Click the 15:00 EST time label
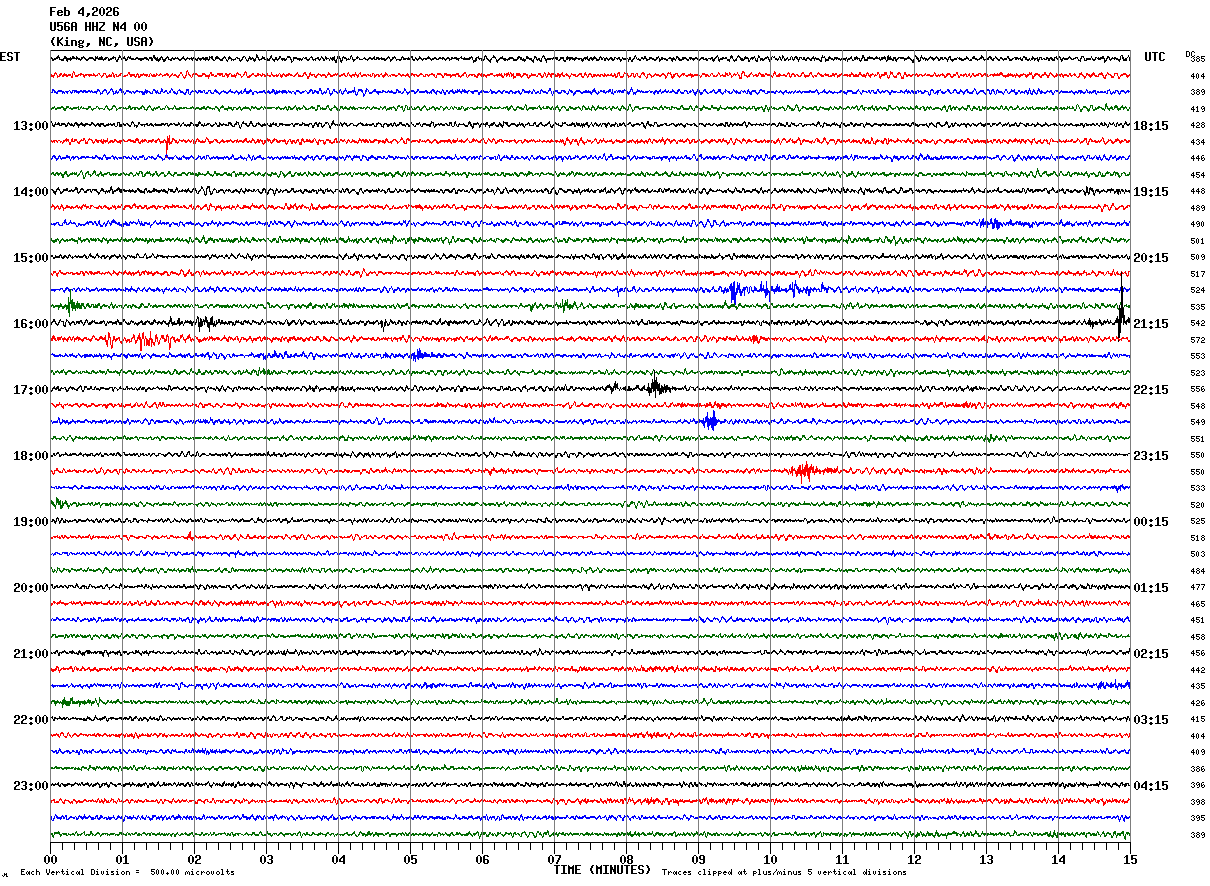The width and height of the screenshot is (1210, 886). click(31, 258)
